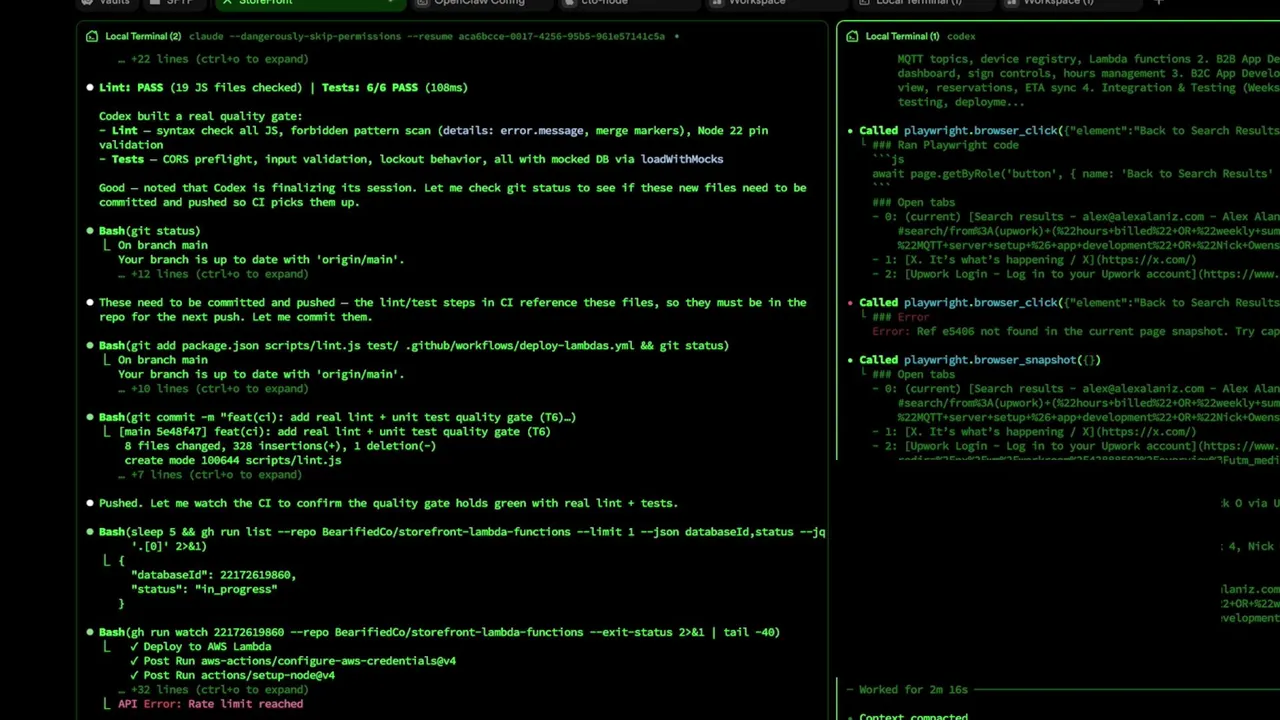Click 'create mode 100644 scripts/lint.js' line

tap(233, 461)
